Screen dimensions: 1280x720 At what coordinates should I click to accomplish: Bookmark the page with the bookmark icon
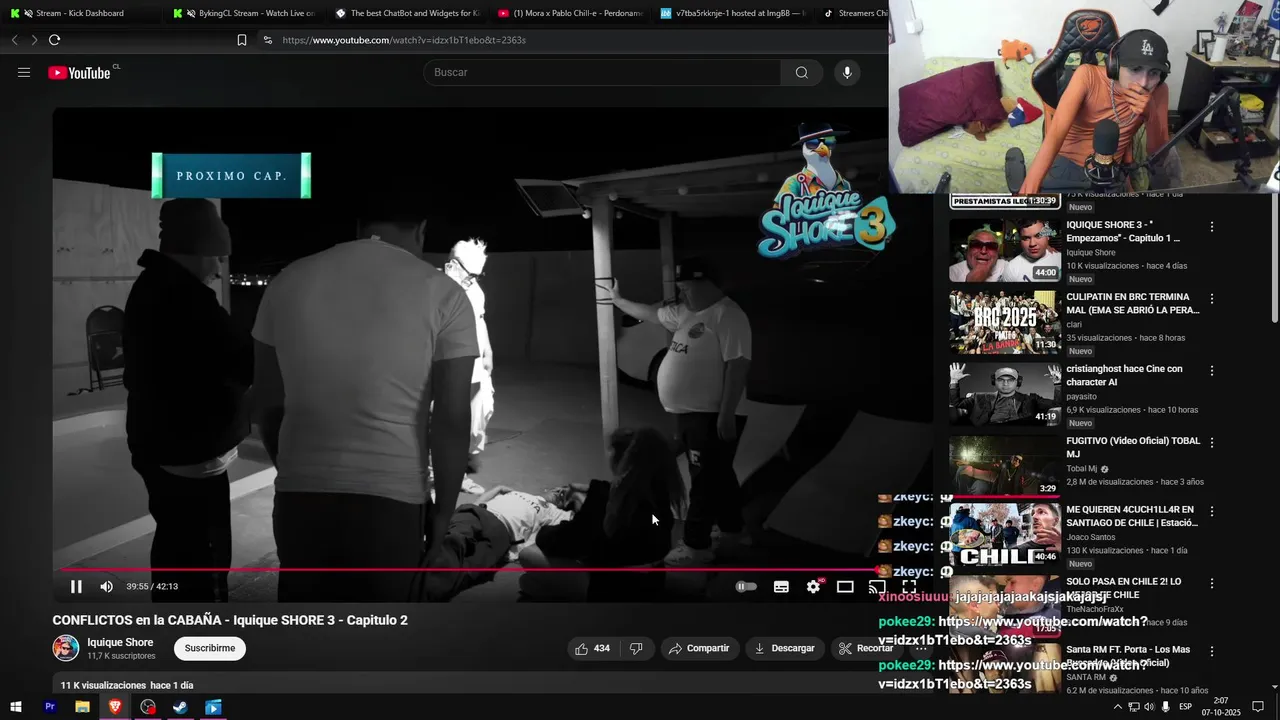[242, 40]
